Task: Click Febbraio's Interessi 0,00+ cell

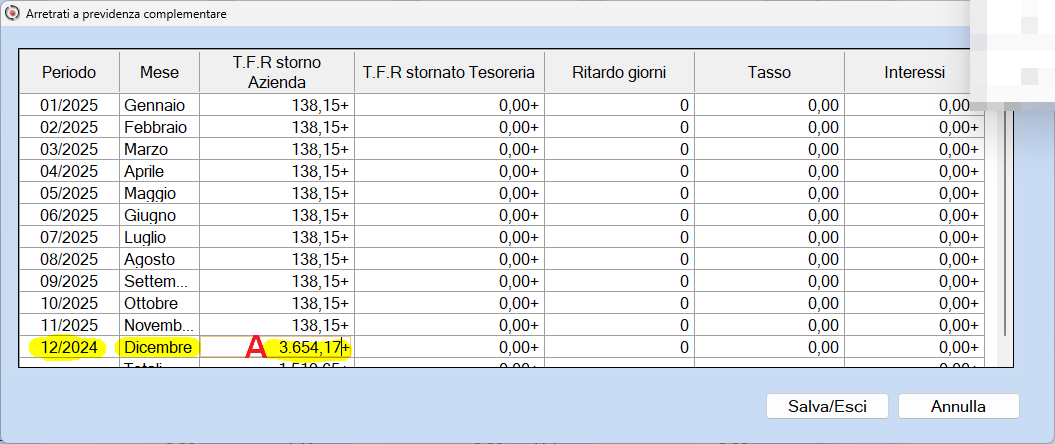Action: pos(914,127)
